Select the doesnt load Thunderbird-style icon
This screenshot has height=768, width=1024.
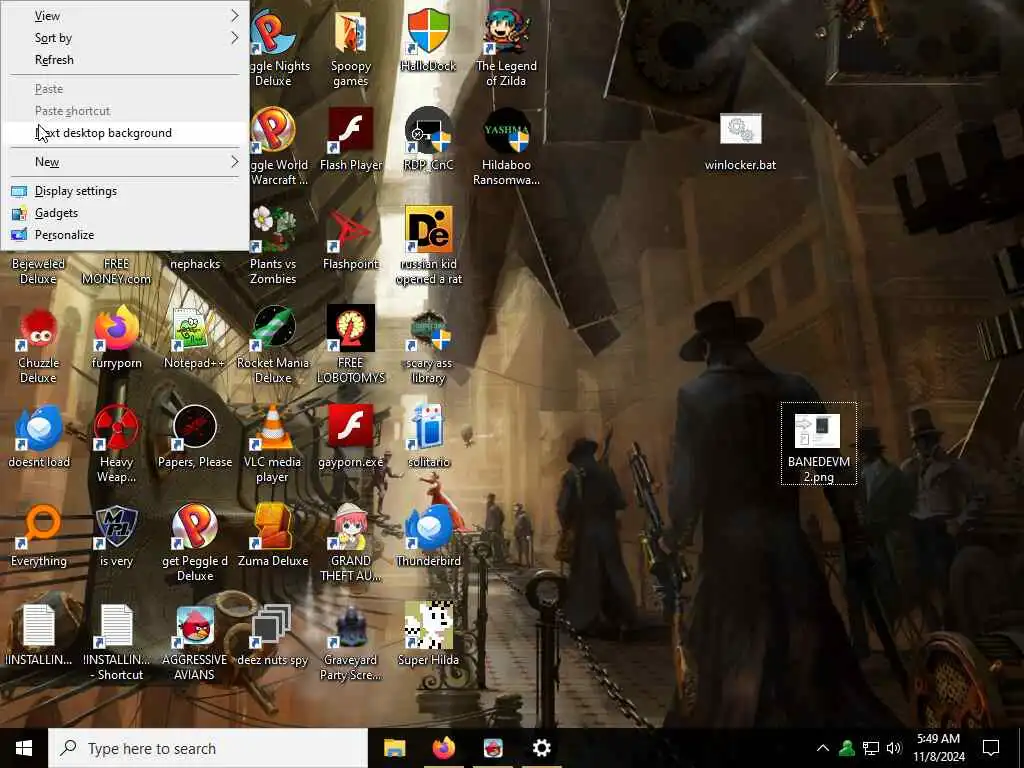click(x=39, y=428)
